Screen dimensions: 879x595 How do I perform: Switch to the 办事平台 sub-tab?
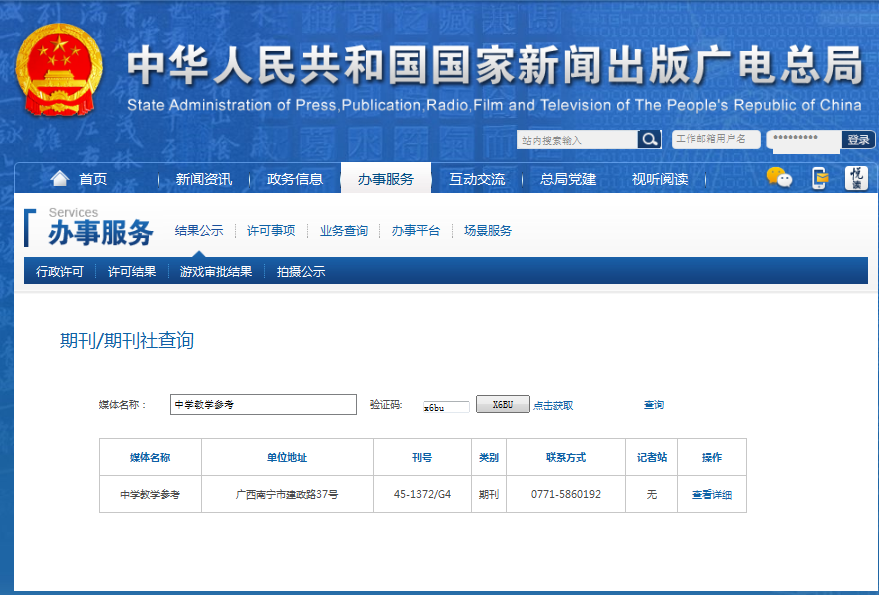point(415,230)
